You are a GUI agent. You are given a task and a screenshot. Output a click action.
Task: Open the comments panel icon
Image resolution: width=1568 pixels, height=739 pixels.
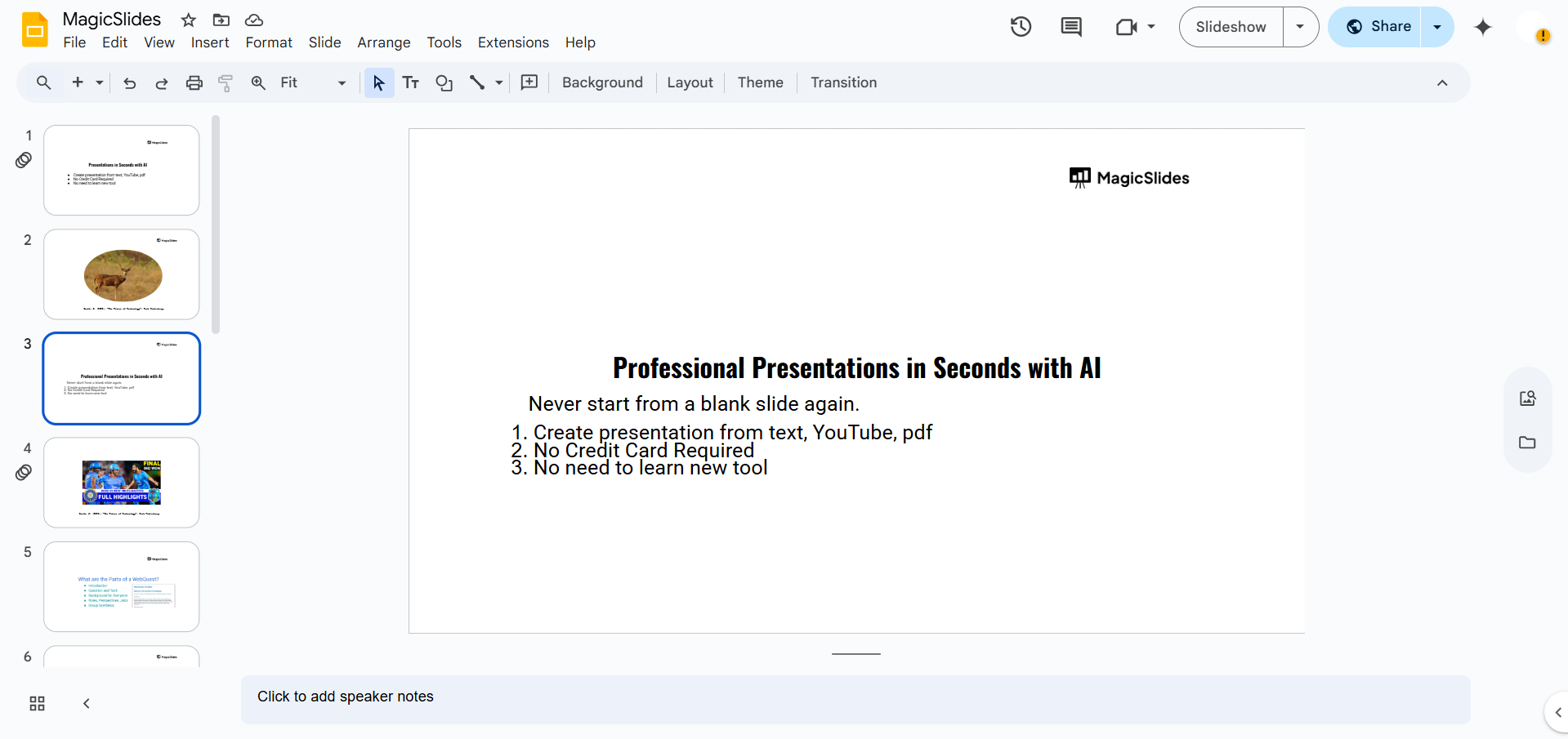[x=1071, y=27]
